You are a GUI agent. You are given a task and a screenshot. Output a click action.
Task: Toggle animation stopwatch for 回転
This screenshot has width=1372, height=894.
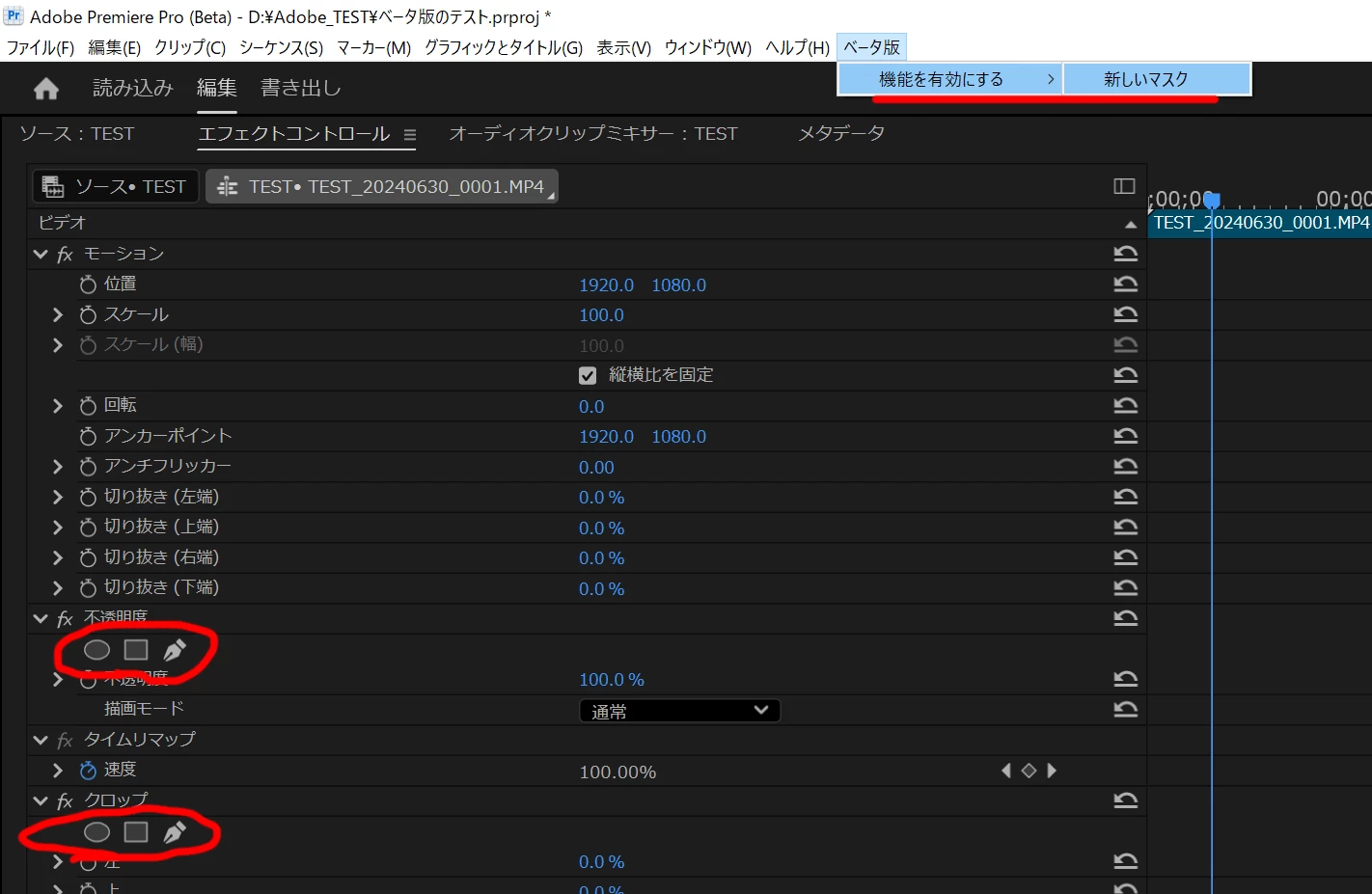click(88, 406)
